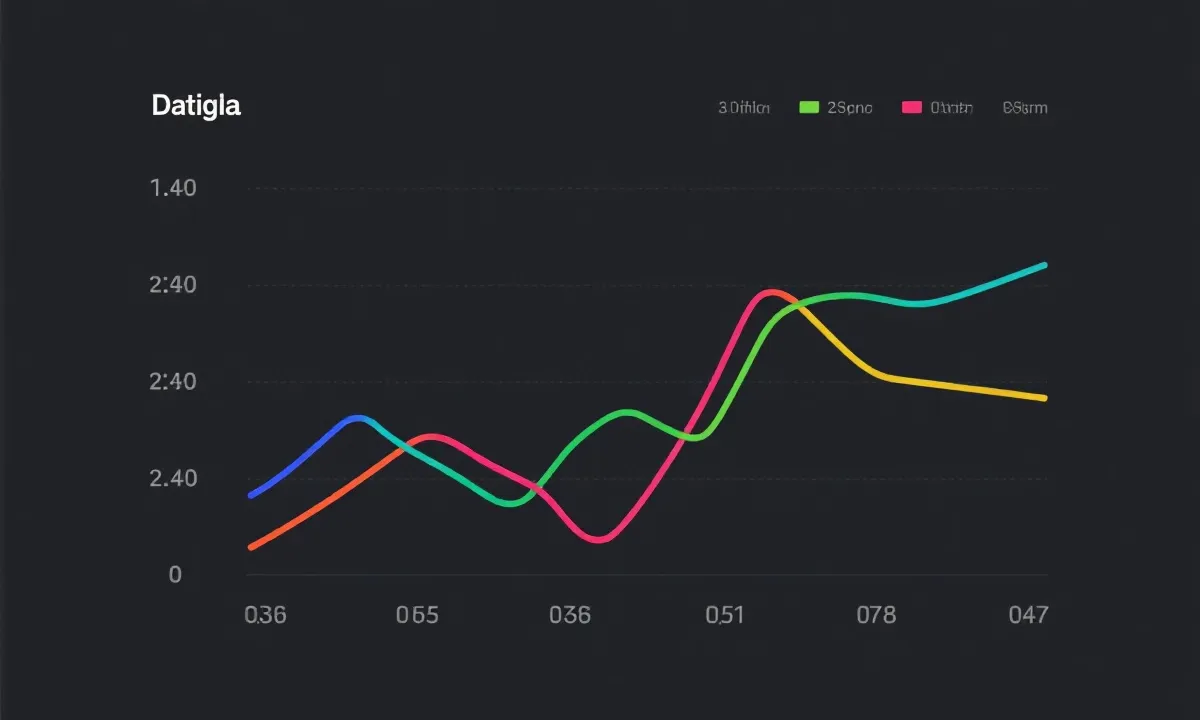Select the 1.40 y-axis label
The image size is (1200, 720).
click(x=172, y=188)
